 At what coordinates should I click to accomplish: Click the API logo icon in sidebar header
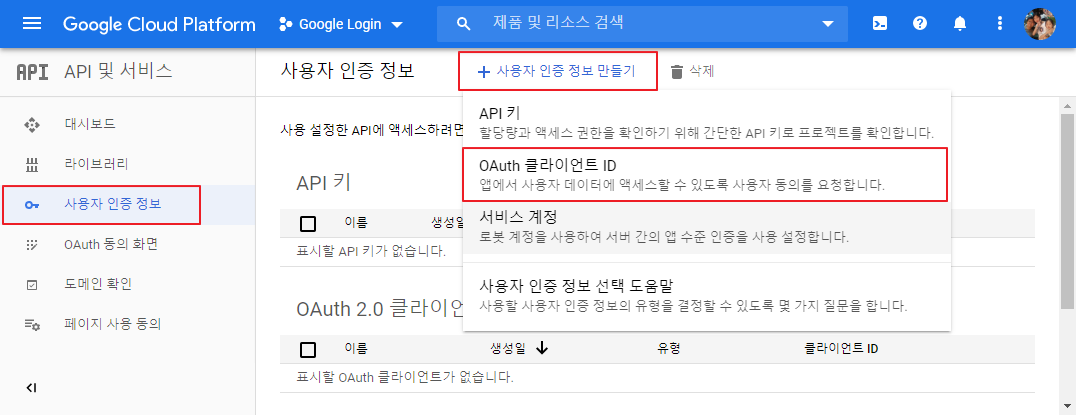[x=32, y=71]
